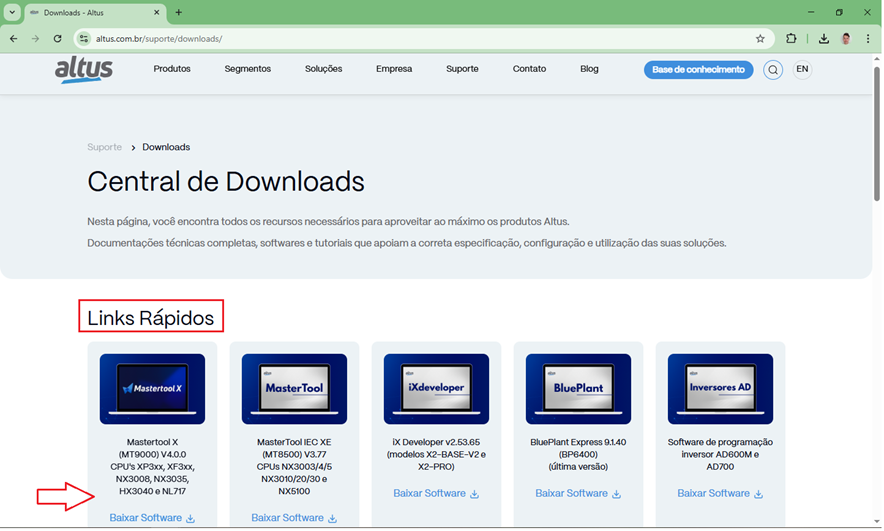Click the address bar URL field
The height and width of the screenshot is (531, 884).
[400, 39]
